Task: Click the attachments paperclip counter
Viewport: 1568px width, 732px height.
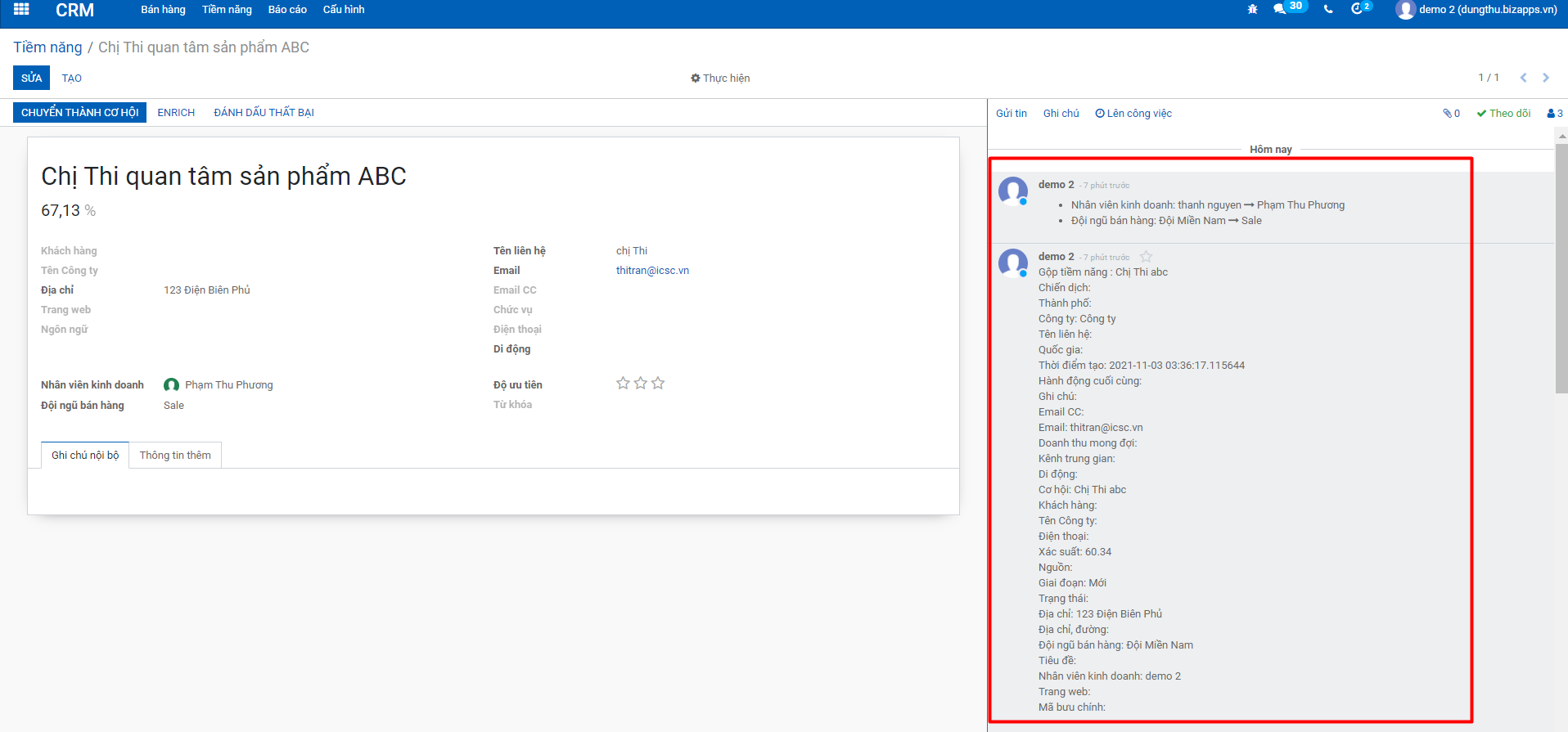Action: tap(1451, 114)
